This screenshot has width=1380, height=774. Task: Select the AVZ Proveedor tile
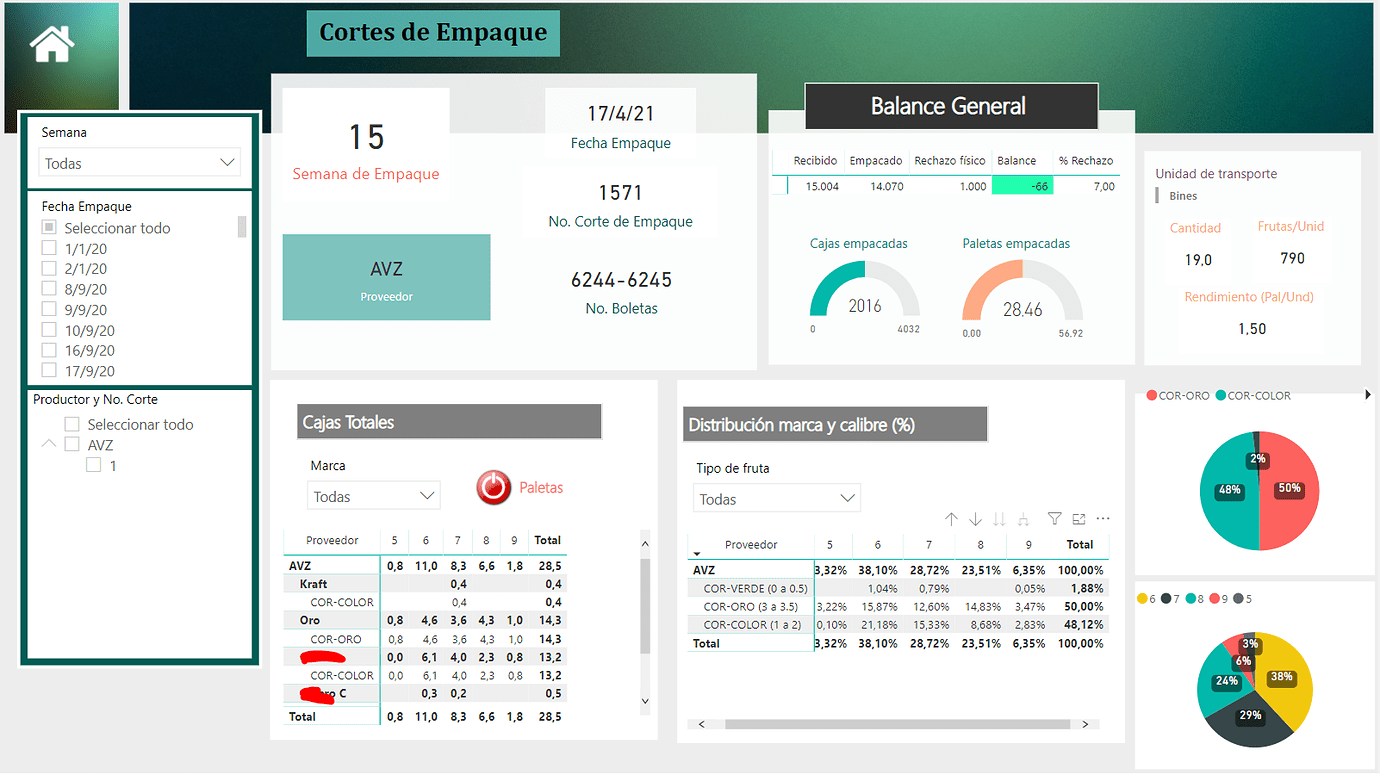[386, 277]
